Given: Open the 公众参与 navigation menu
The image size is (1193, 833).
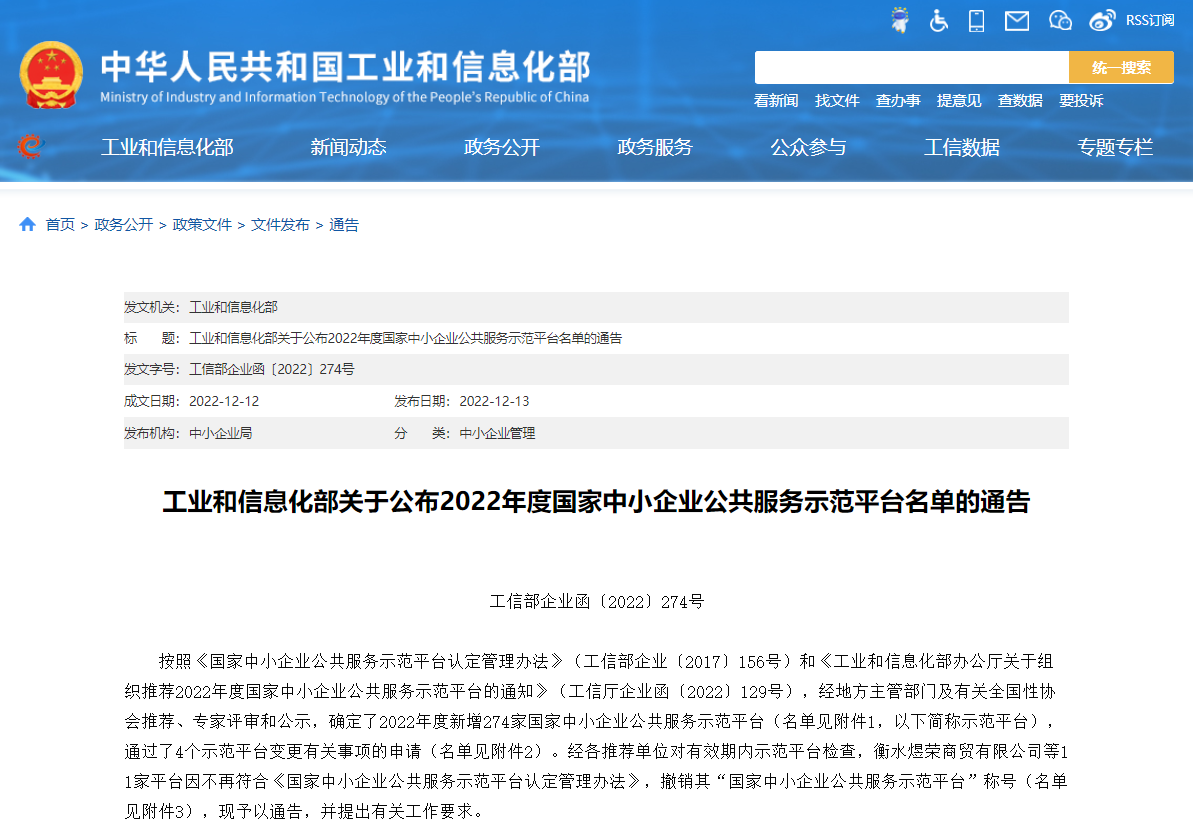Looking at the screenshot, I should point(809,146).
